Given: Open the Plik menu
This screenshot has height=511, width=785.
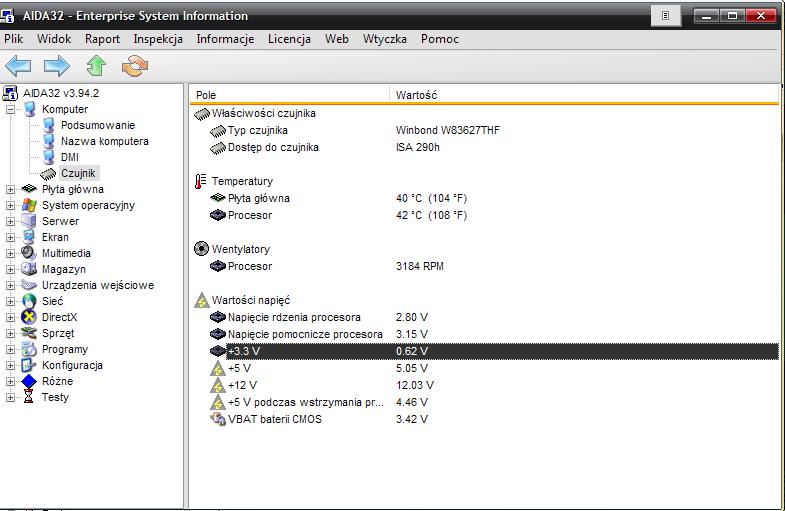Looking at the screenshot, I should point(14,39).
